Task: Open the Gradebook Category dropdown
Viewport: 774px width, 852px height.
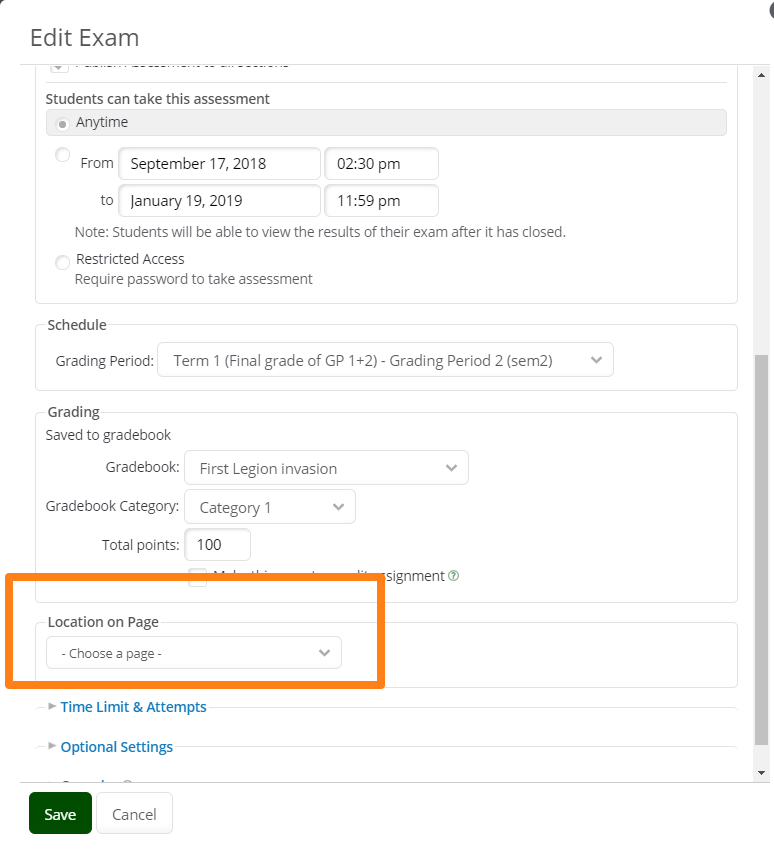Action: click(269, 507)
